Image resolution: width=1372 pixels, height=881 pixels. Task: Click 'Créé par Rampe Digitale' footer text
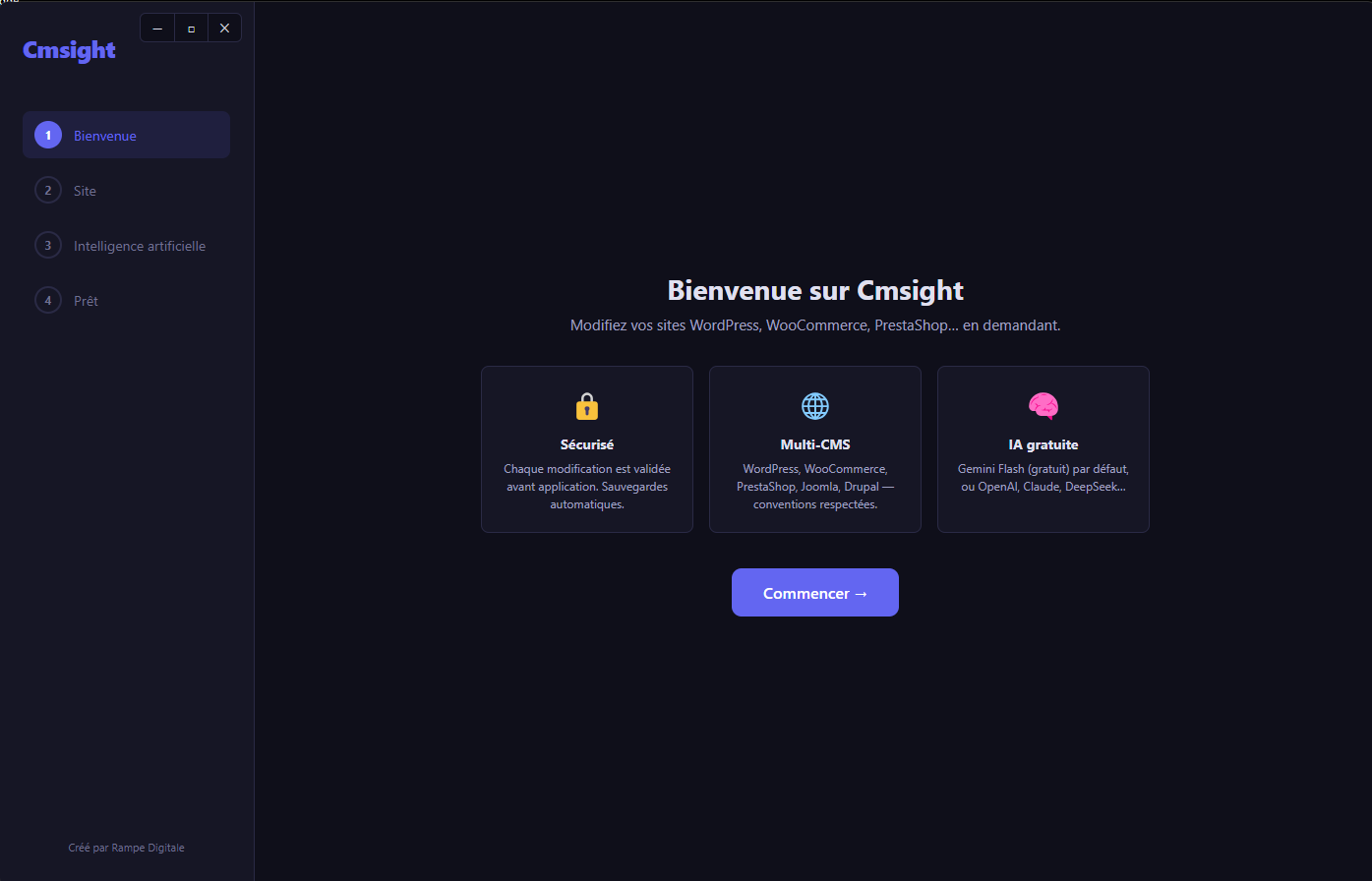(126, 848)
